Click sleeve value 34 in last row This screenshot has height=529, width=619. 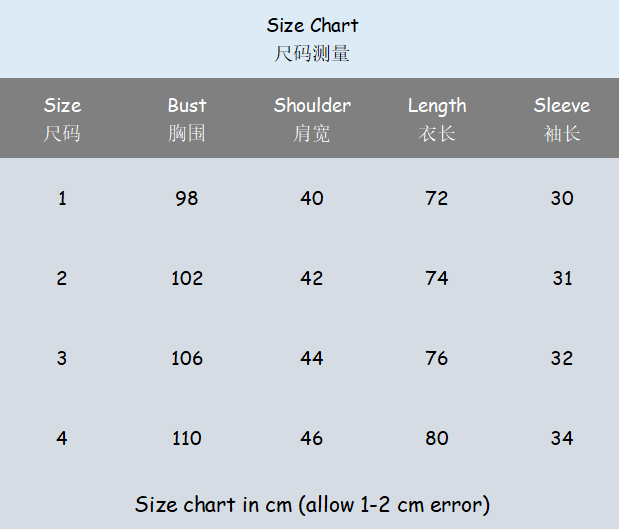[562, 438]
